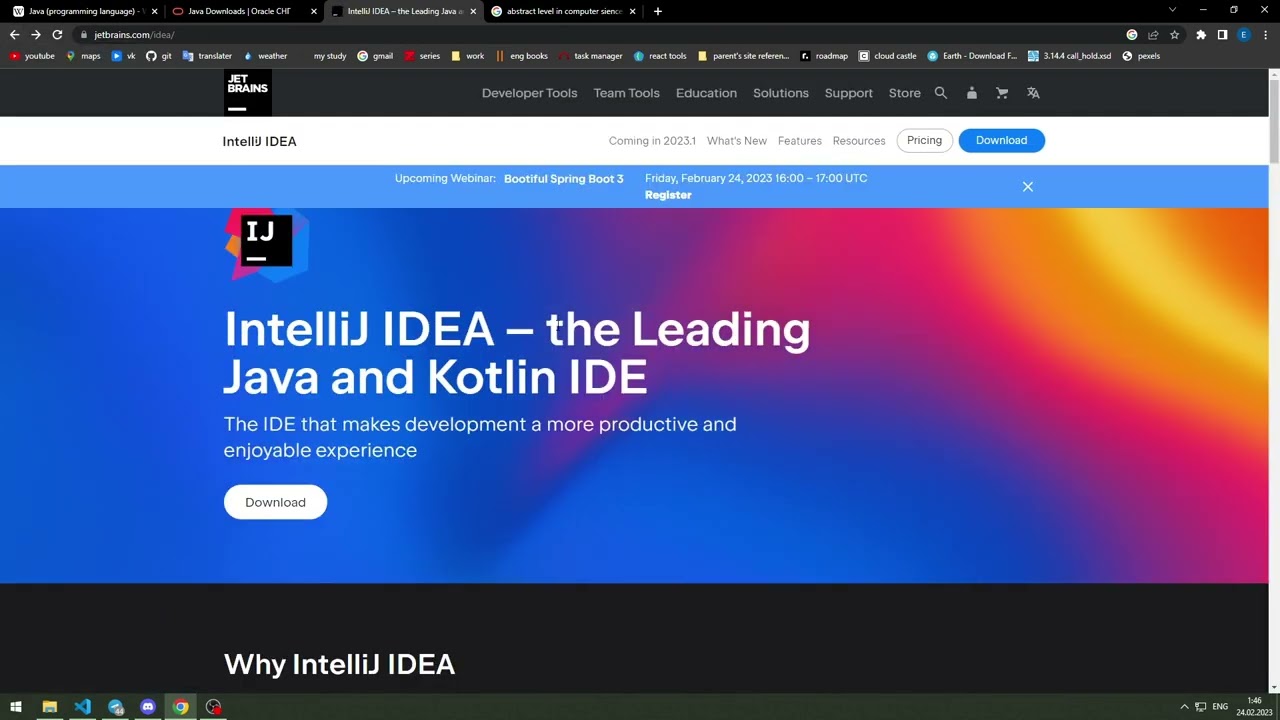Open File Explorer from taskbar
The height and width of the screenshot is (720, 1280).
[49, 707]
